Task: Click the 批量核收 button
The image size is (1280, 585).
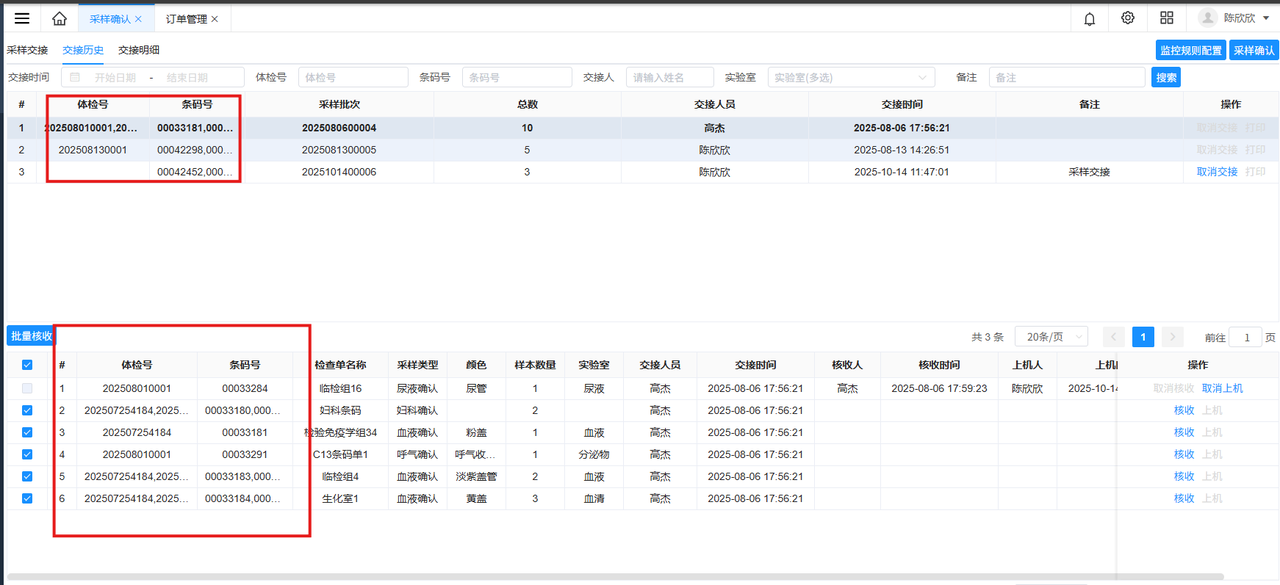Action: tap(31, 336)
